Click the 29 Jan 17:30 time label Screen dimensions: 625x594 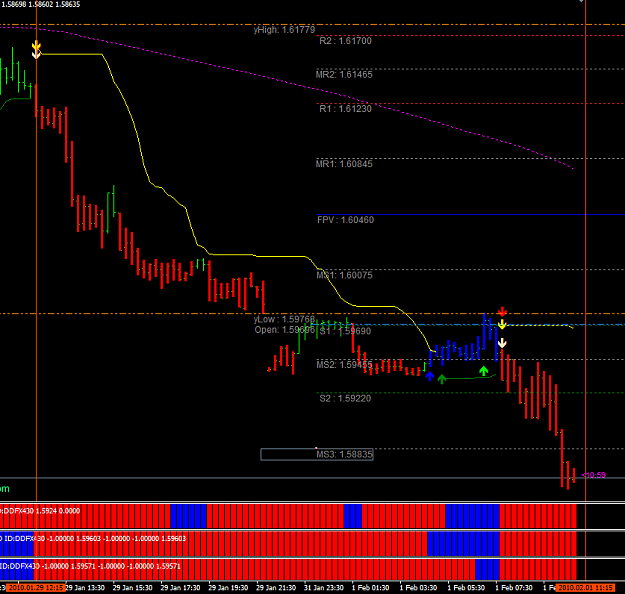click(180, 588)
